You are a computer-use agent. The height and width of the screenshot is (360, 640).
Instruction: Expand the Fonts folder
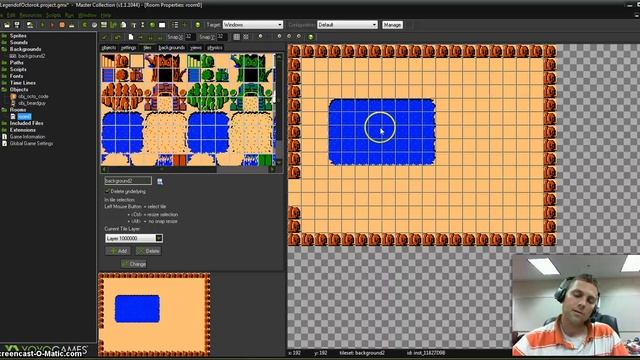point(4,76)
